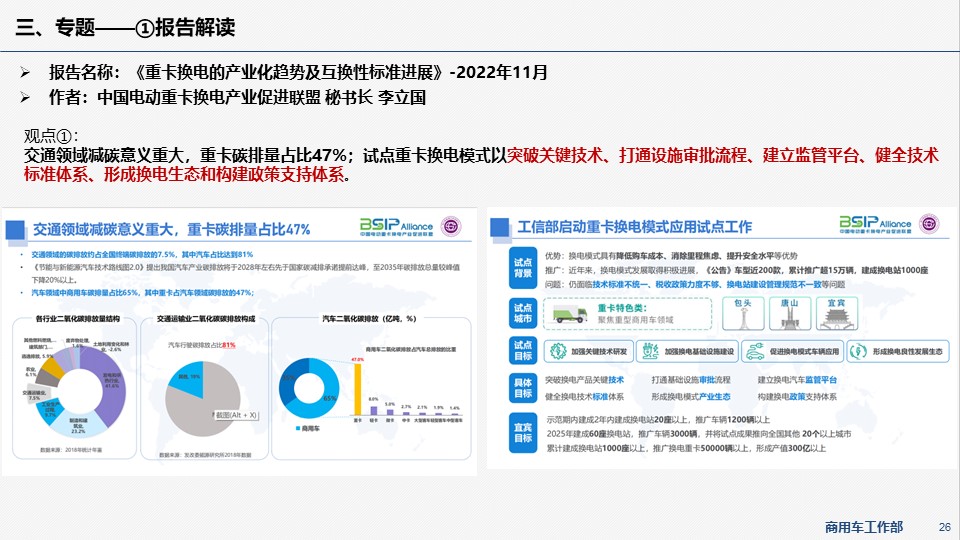Click the 截图(Alt + X) tooltip
Image resolution: width=960 pixels, height=540 pixels.
[236, 414]
